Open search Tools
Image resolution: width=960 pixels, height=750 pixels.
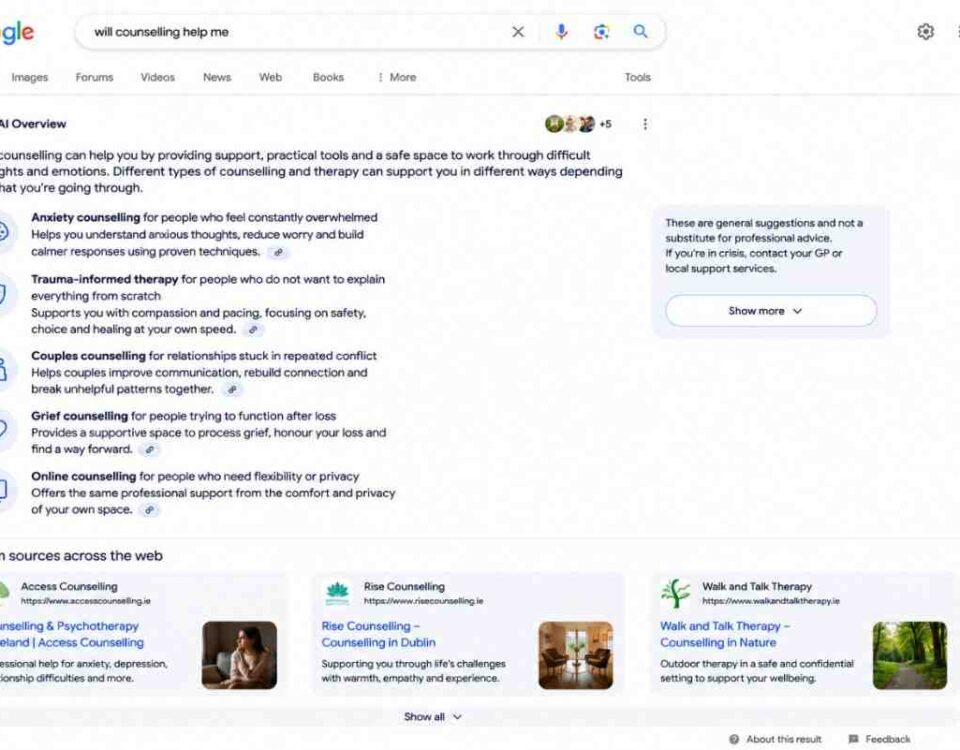(x=637, y=77)
